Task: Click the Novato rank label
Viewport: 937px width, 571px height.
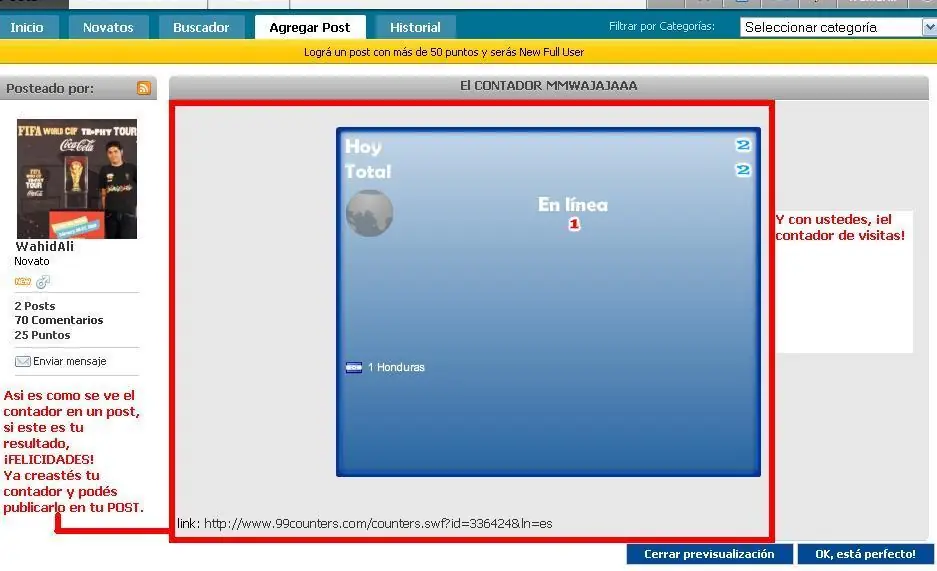Action: [x=32, y=261]
